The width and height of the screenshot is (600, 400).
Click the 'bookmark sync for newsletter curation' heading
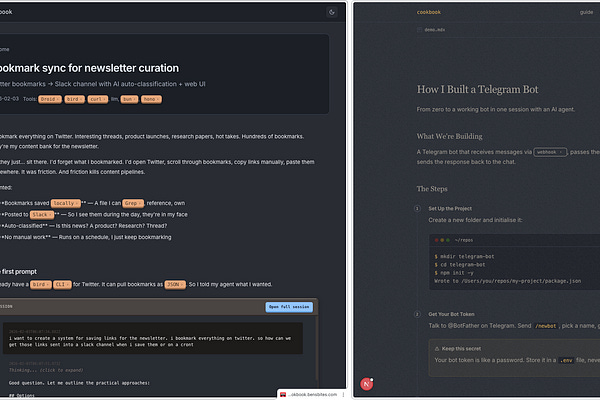pyautogui.click(x=88, y=68)
